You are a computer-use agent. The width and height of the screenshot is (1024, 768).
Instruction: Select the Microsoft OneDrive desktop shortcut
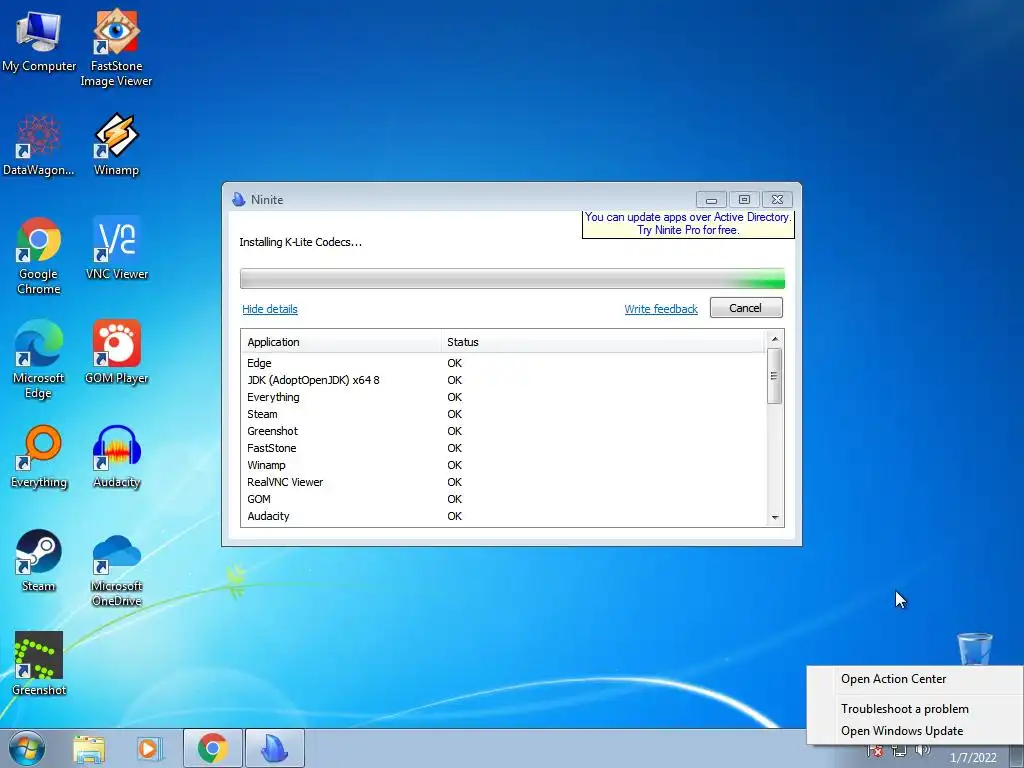(117, 568)
